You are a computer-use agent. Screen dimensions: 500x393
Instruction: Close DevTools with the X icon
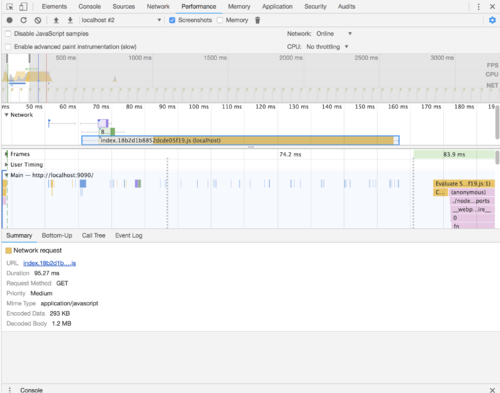[492, 7]
